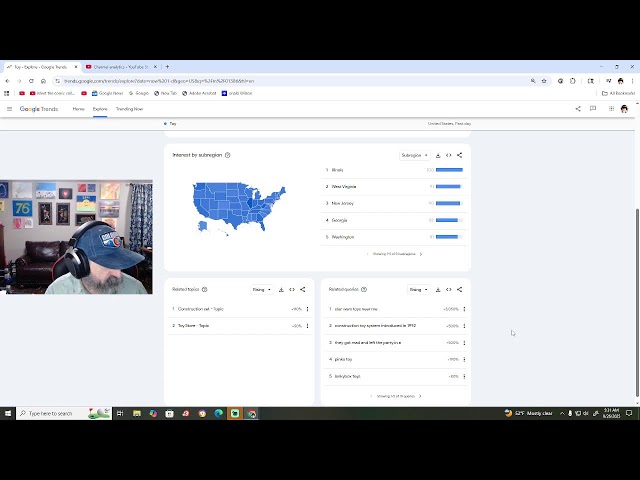Image resolution: width=640 pixels, height=480 pixels.
Task: Share the Related queries card
Action: coord(459,289)
